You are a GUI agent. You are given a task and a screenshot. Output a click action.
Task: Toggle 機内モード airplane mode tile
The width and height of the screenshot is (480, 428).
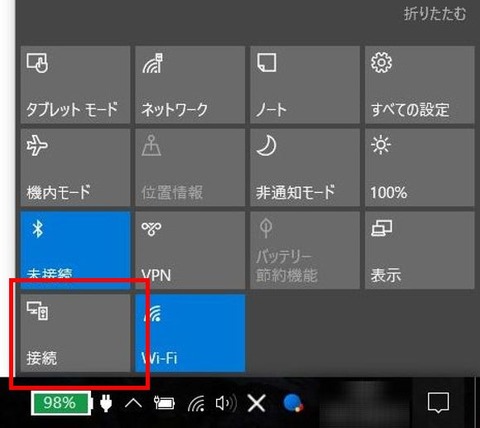pyautogui.click(x=75, y=167)
